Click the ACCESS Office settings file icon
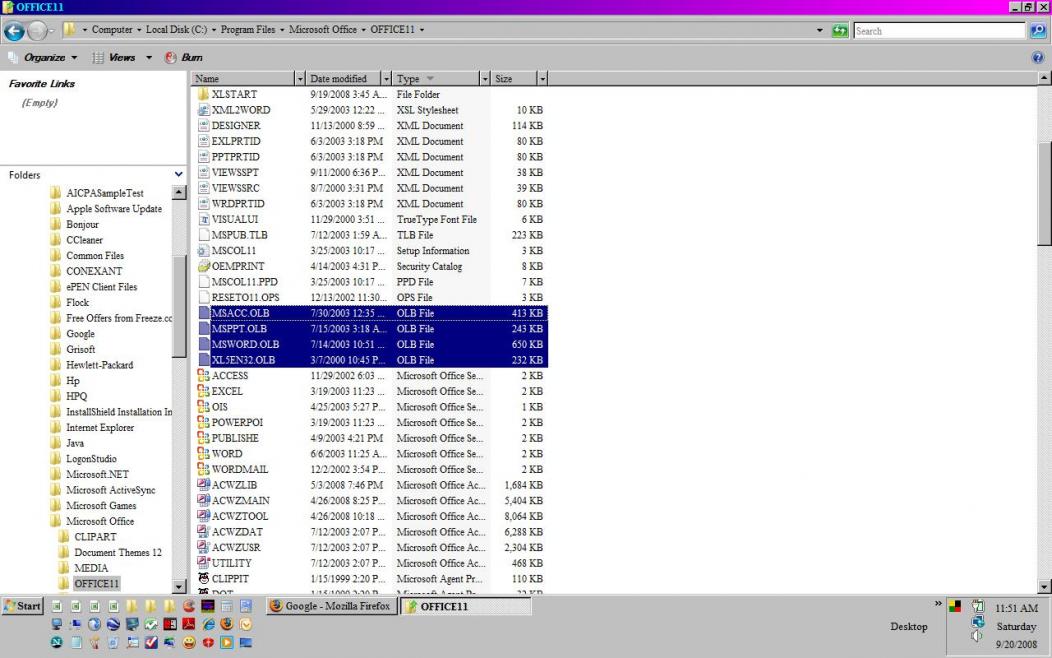The width and height of the screenshot is (1052, 658). click(203, 376)
